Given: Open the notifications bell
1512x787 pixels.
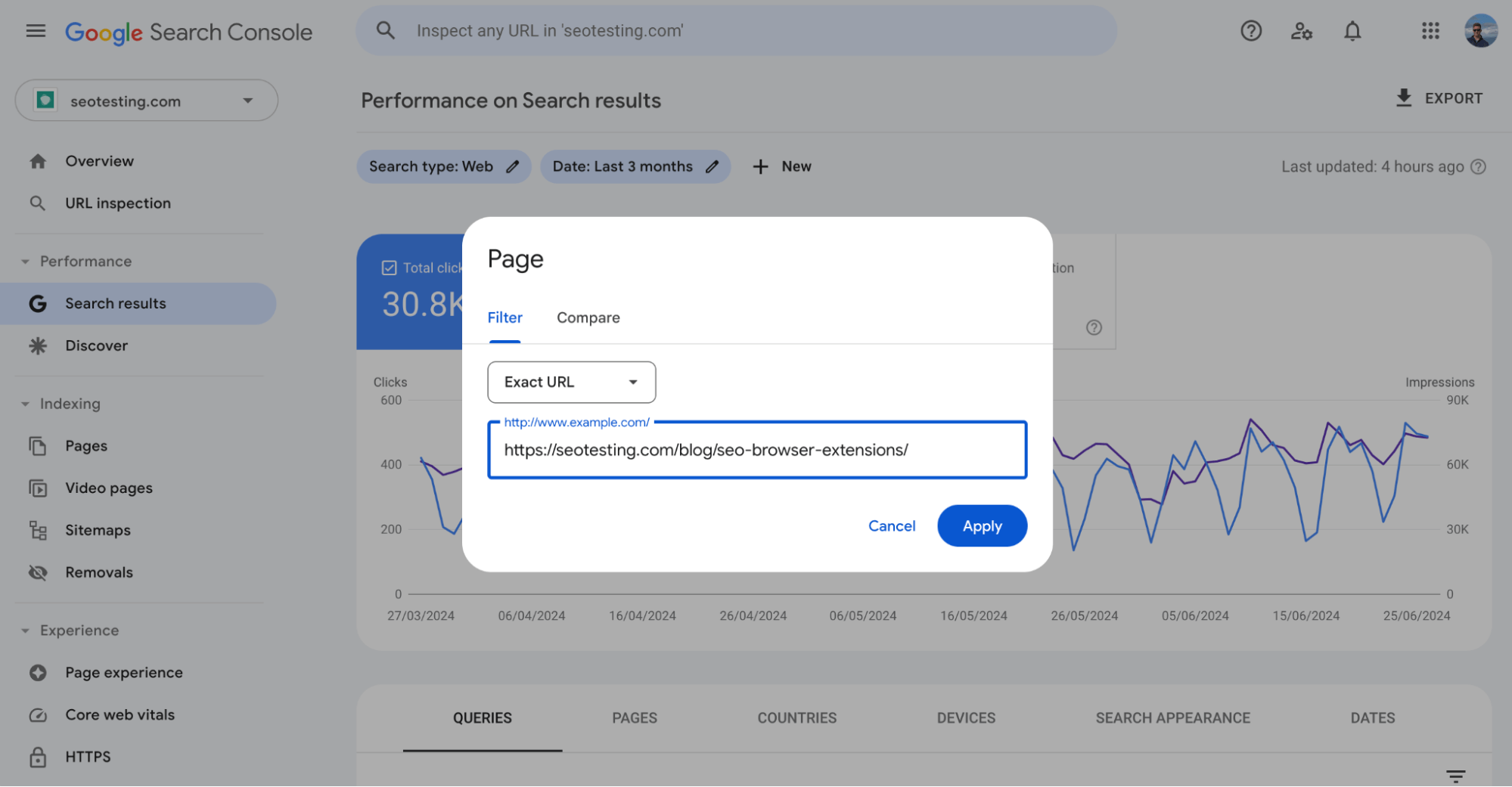Looking at the screenshot, I should tap(1352, 31).
